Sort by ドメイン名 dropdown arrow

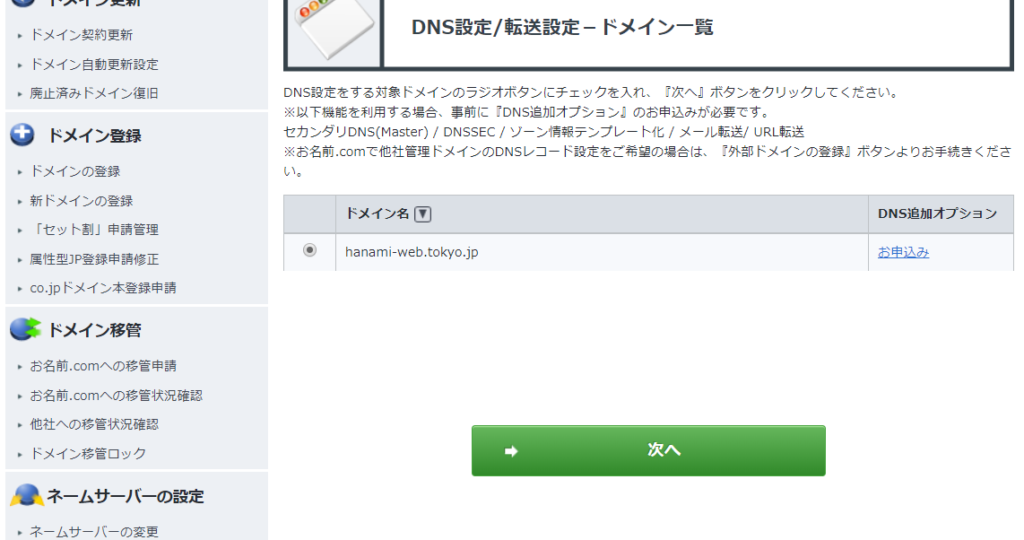click(x=423, y=214)
